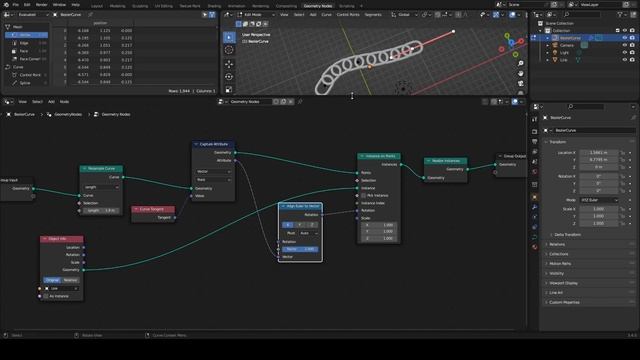Select Edge domain in spreadsheet sidebar
This screenshot has height=360, width=640.
coord(27,43)
